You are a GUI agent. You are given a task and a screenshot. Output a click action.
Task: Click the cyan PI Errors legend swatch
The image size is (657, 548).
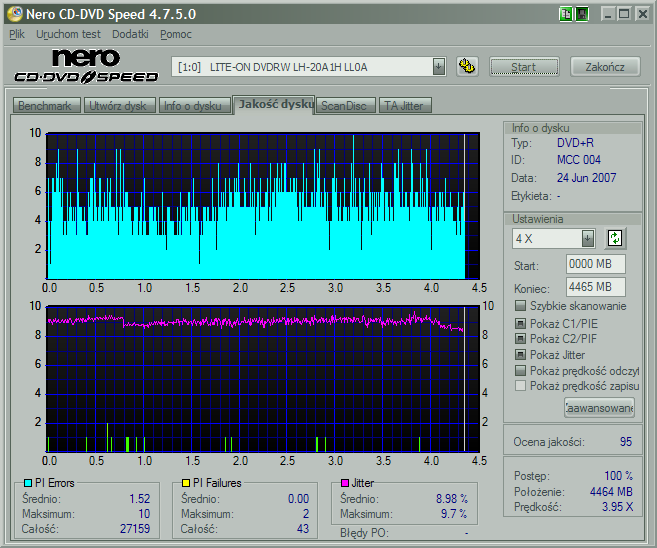tap(28, 483)
